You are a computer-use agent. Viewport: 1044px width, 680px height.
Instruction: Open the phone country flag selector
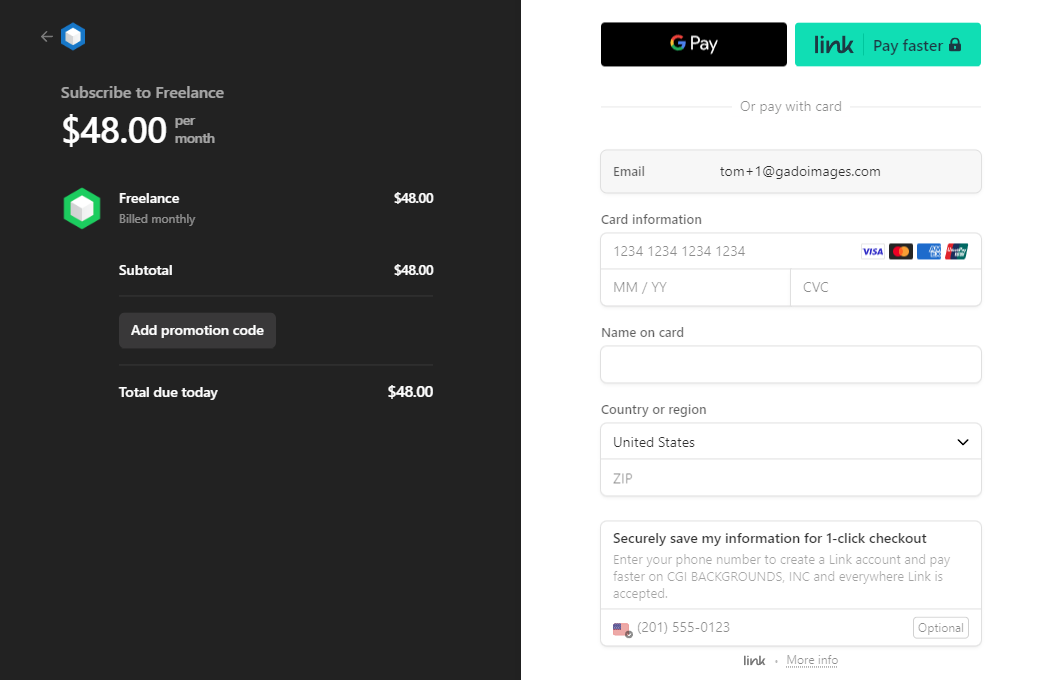[x=622, y=629]
